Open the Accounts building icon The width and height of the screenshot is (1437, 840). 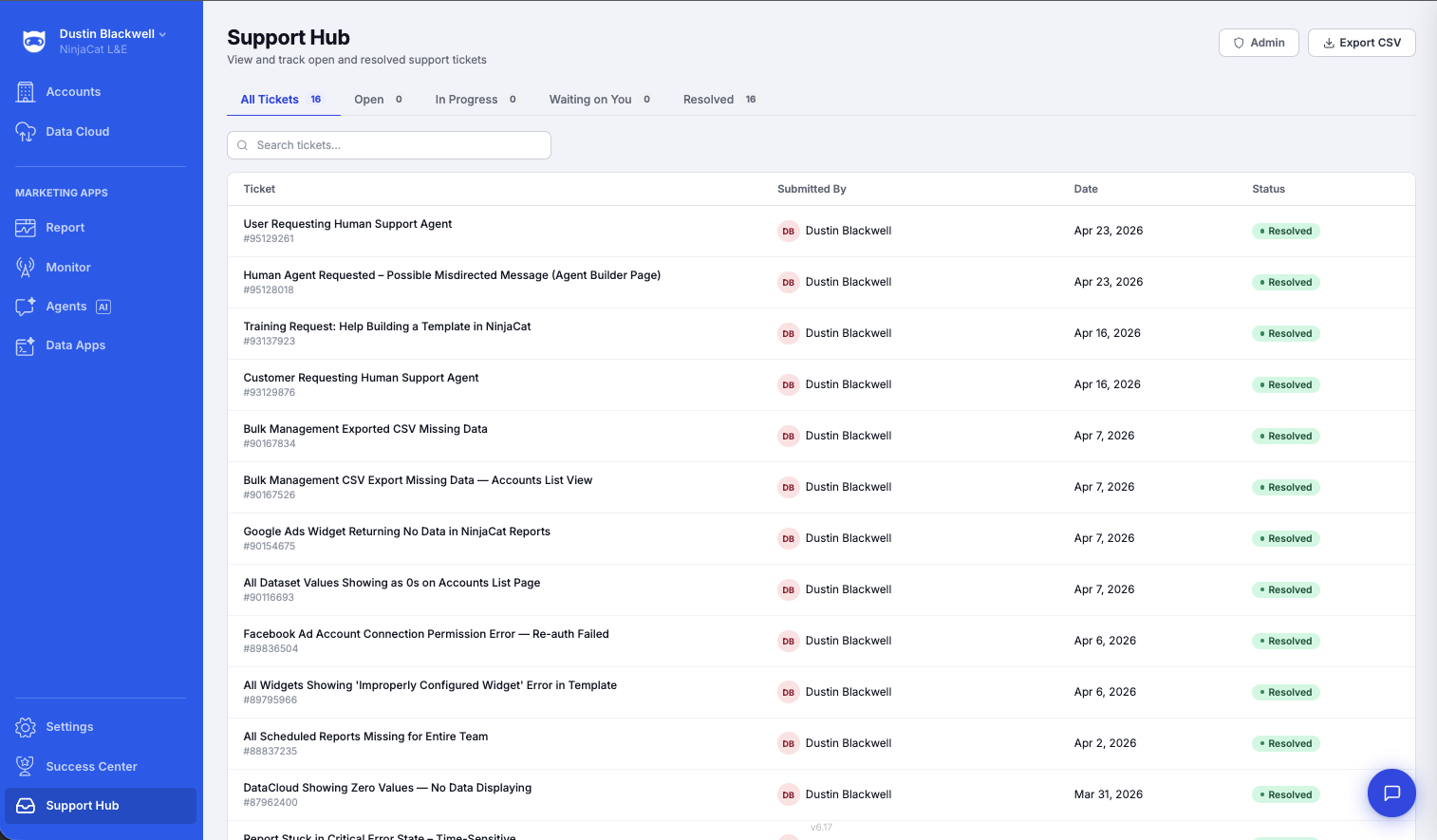26,92
